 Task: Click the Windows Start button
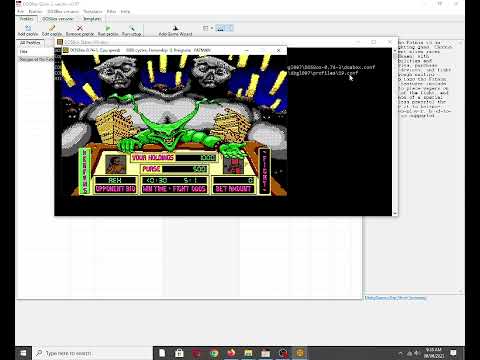point(23,353)
